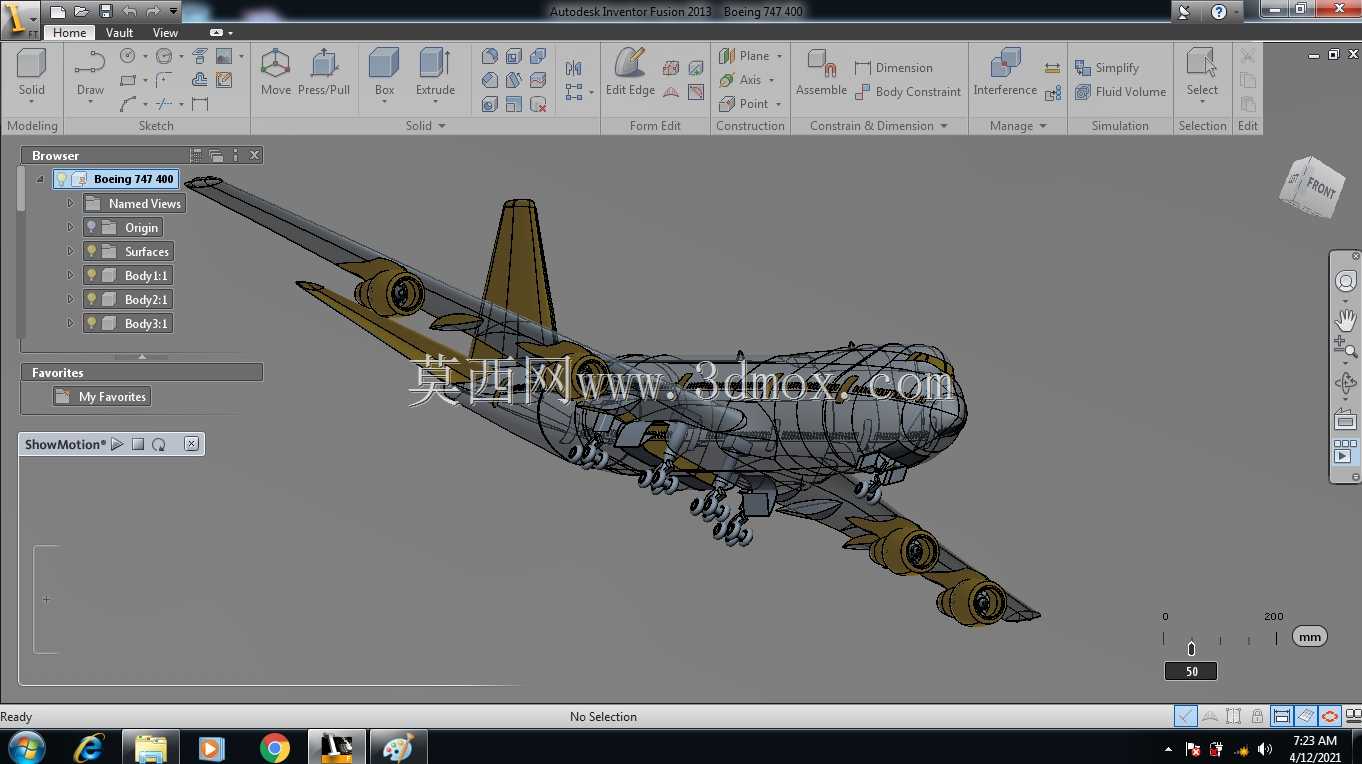Hide Body1:1 using its light bulb
The height and width of the screenshot is (764, 1362).
(x=91, y=276)
